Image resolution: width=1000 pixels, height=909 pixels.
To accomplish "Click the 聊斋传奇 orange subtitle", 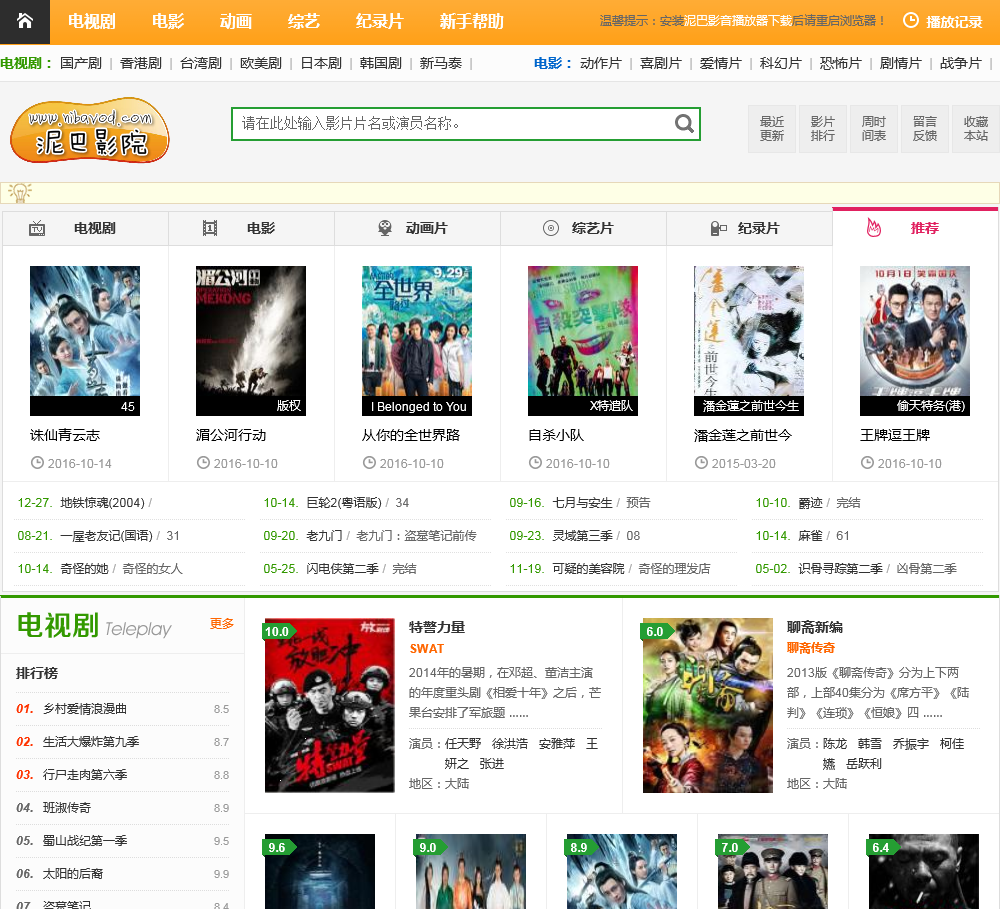I will (x=811, y=648).
